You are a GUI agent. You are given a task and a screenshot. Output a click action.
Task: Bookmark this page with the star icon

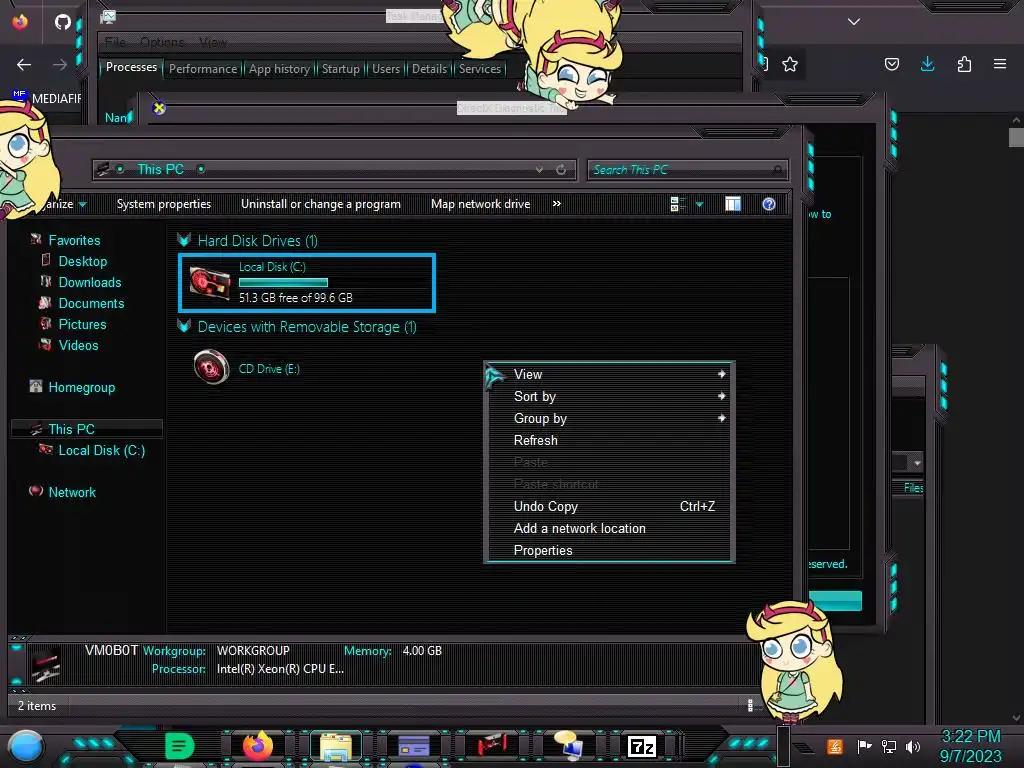point(790,64)
